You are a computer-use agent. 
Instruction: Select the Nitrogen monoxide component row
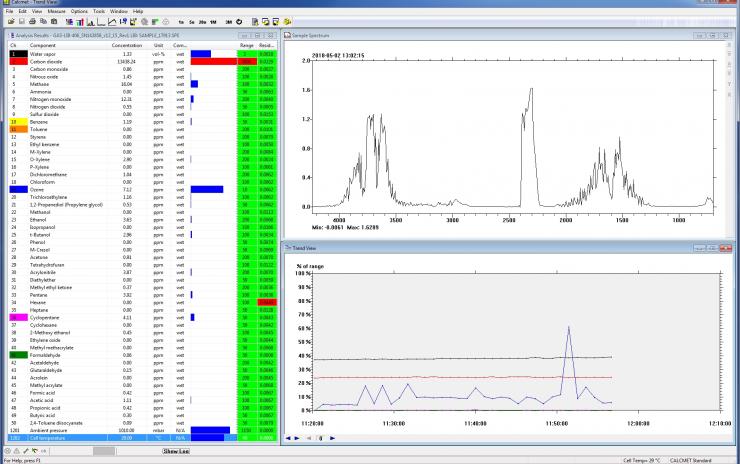tap(143, 100)
